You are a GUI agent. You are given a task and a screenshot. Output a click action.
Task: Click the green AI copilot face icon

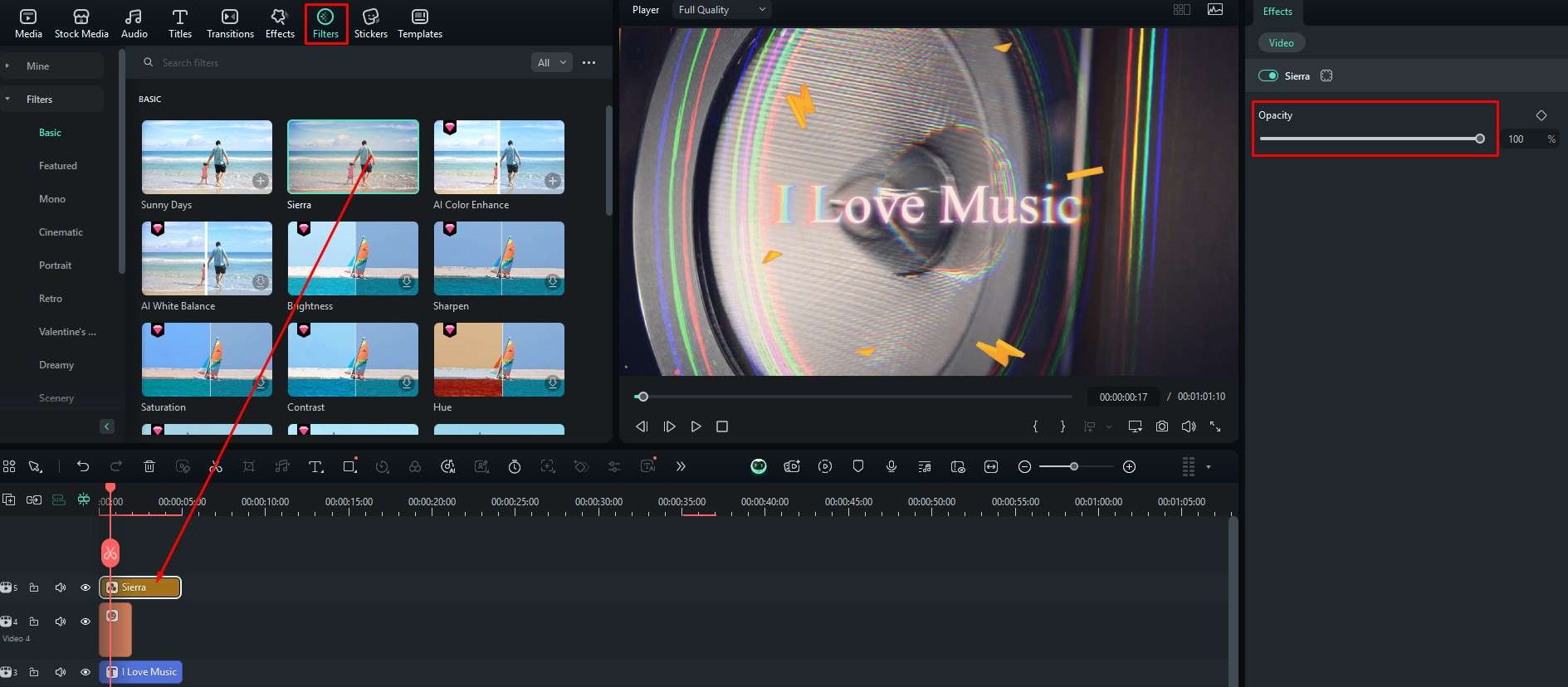pos(759,466)
